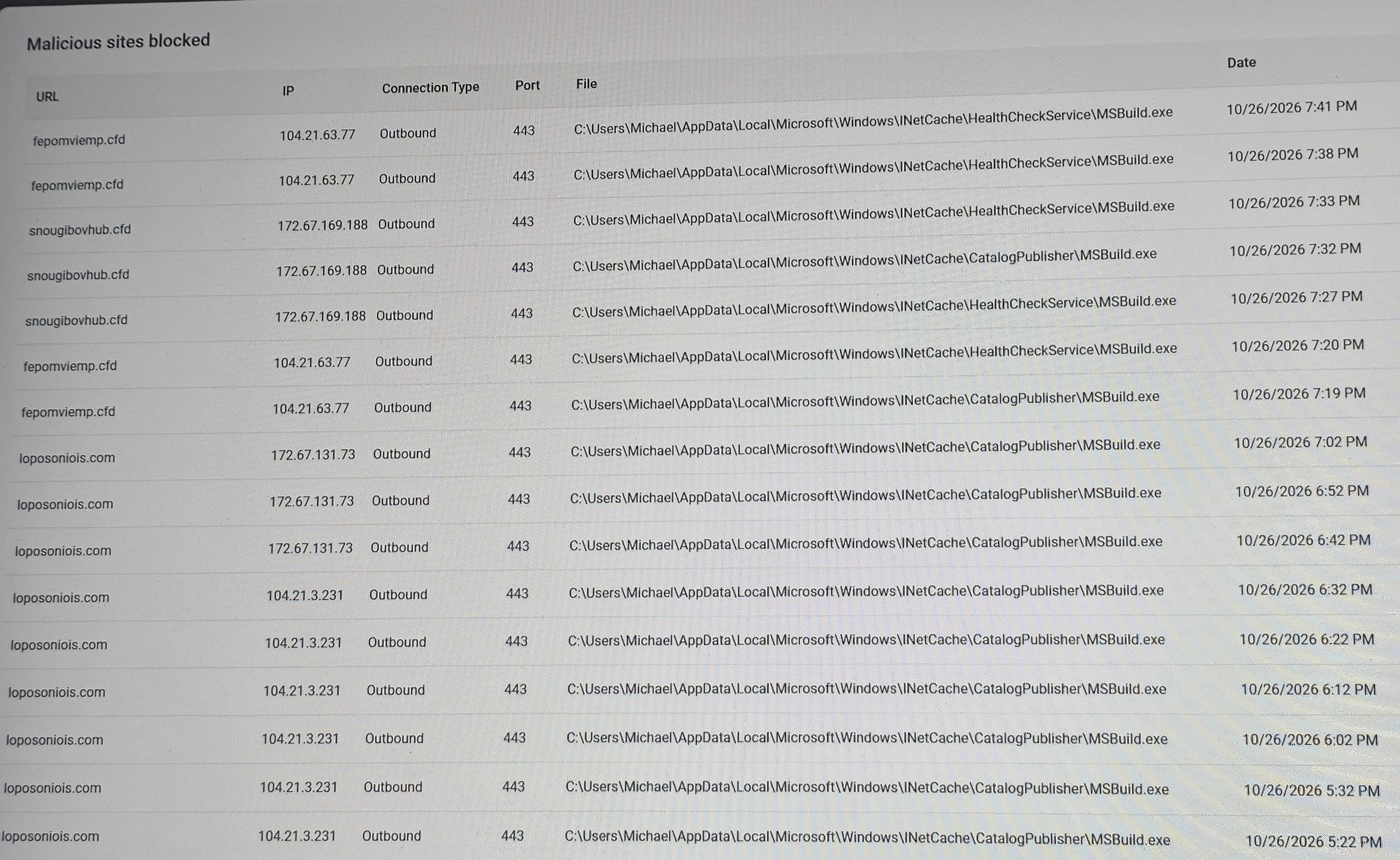Select fepomviemp.cfd URL in 7:19 PM row

[x=68, y=412]
